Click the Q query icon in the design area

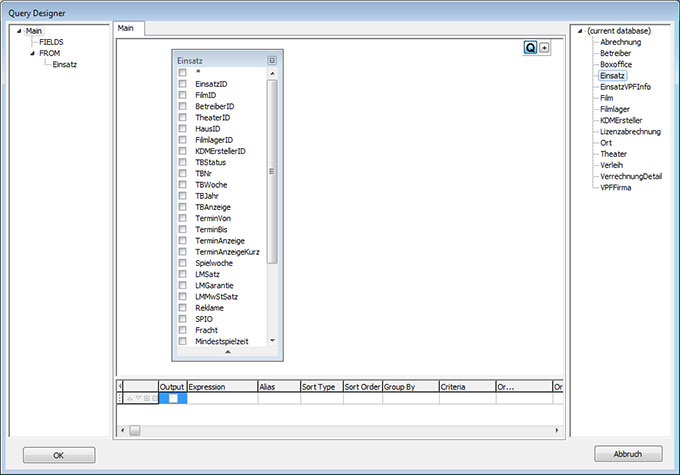530,48
